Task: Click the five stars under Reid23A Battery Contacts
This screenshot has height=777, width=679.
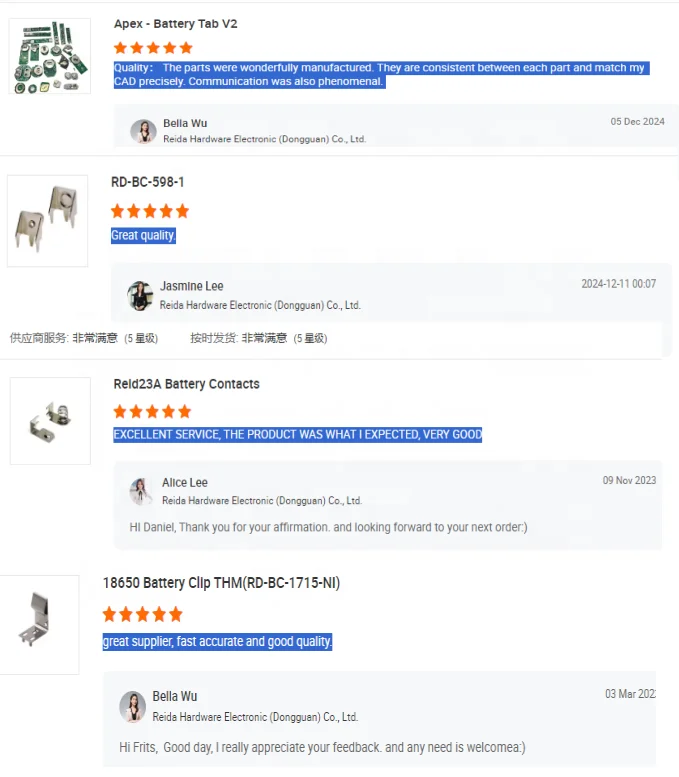Action: [x=152, y=411]
